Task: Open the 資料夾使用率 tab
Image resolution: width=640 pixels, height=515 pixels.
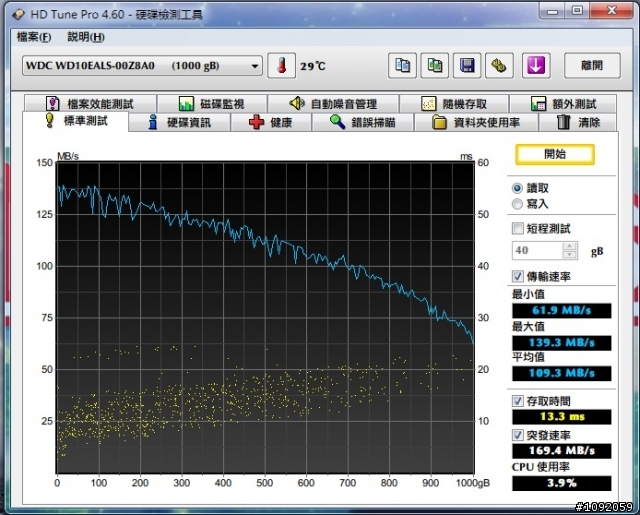Action: 476,122
